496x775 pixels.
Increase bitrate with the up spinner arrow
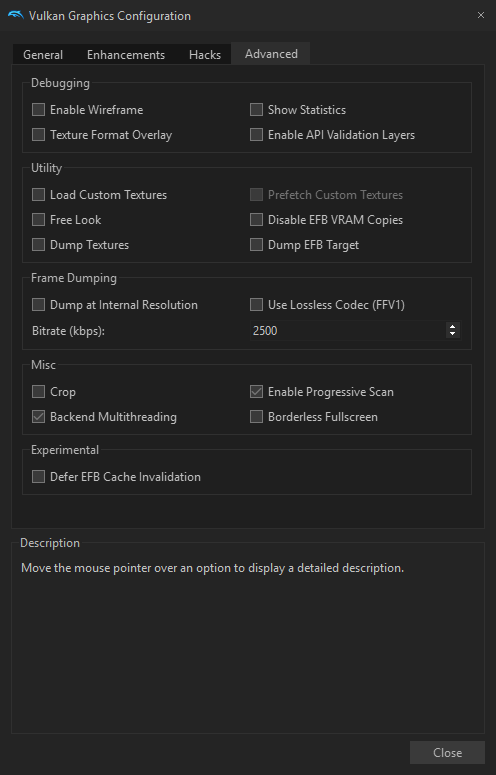453,326
